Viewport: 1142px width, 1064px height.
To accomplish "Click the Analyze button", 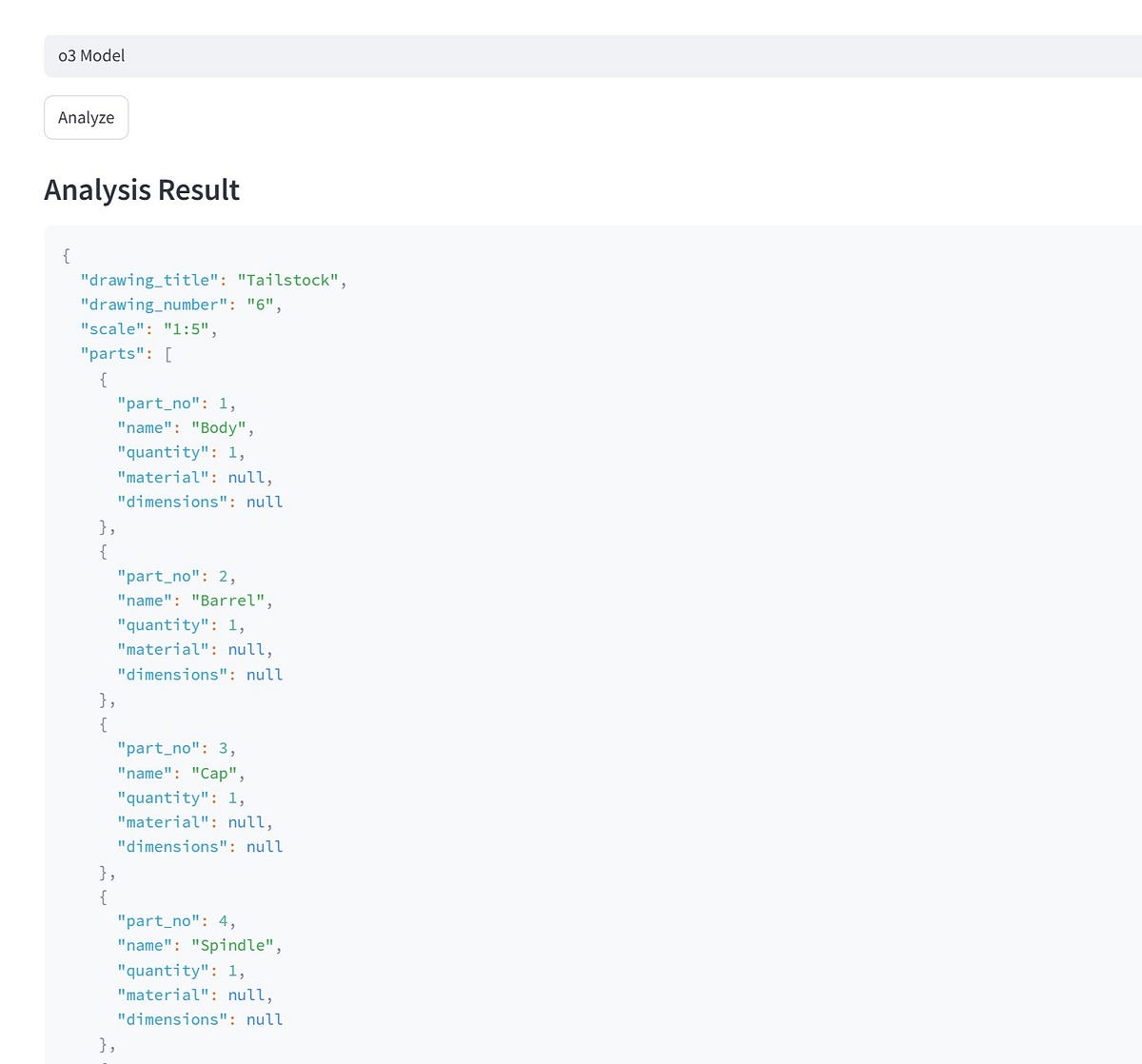I will tap(86, 117).
